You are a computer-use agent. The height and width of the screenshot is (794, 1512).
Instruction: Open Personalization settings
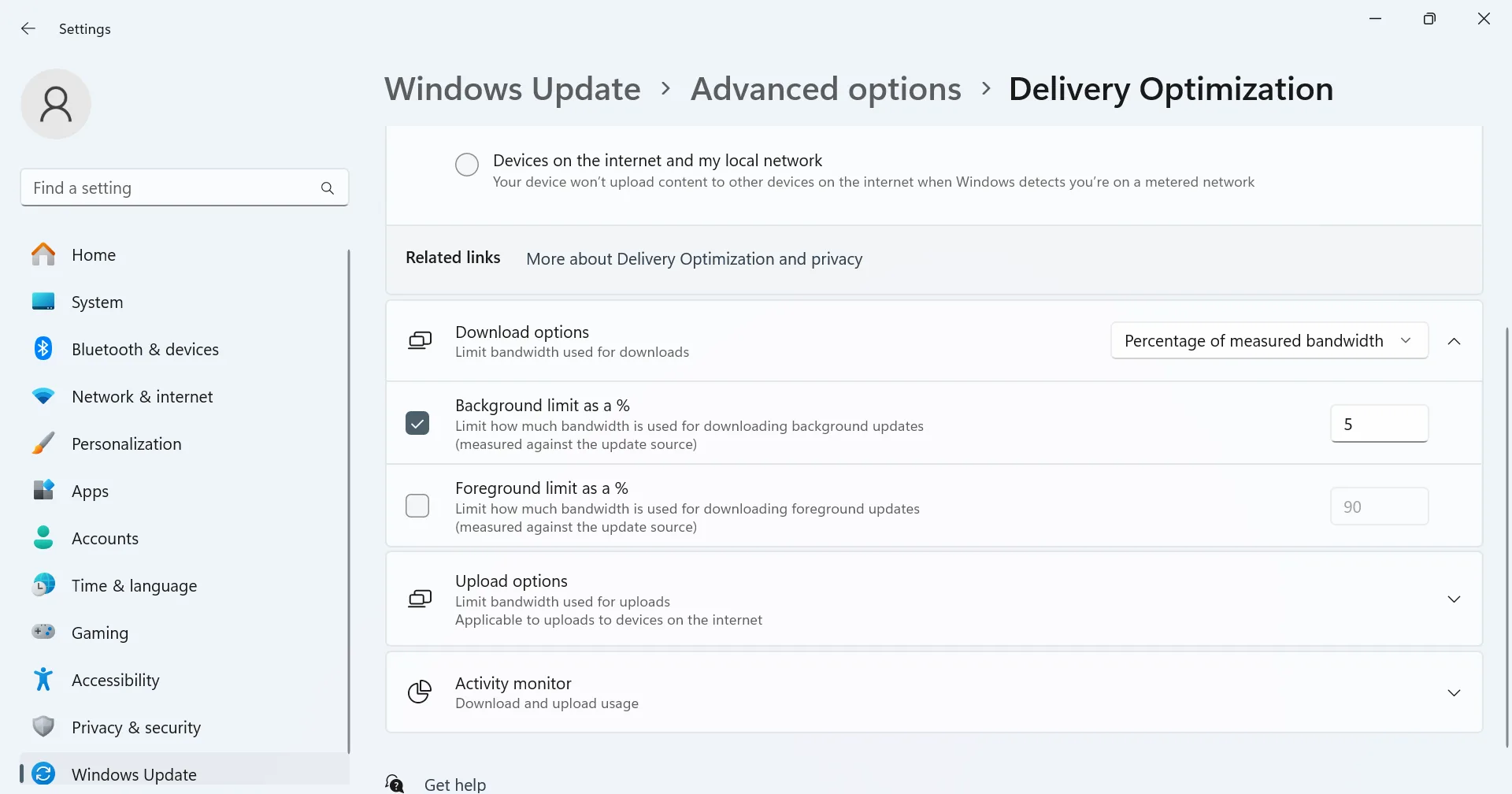click(x=184, y=443)
